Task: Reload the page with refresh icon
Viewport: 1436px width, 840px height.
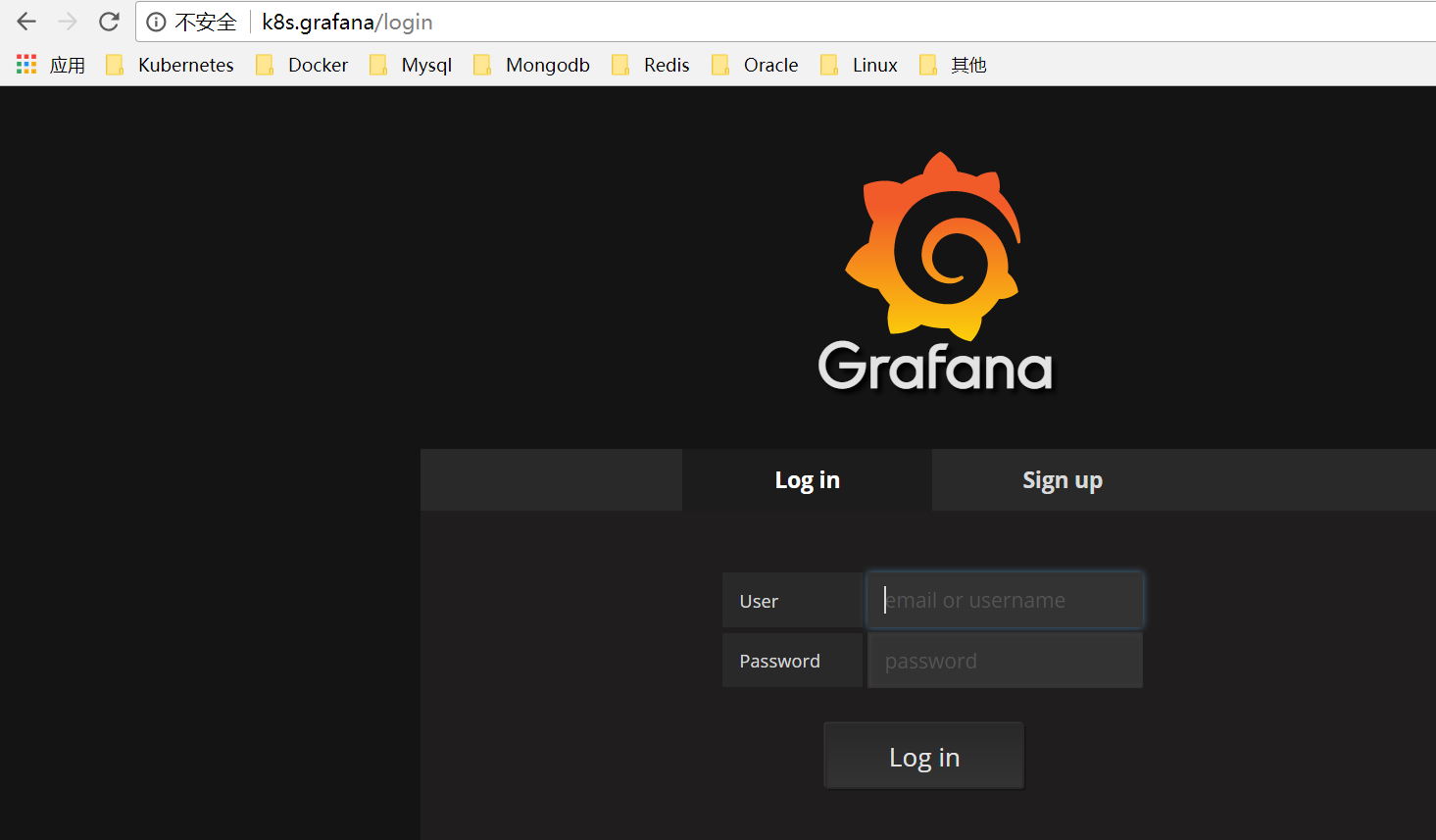Action: tap(109, 22)
